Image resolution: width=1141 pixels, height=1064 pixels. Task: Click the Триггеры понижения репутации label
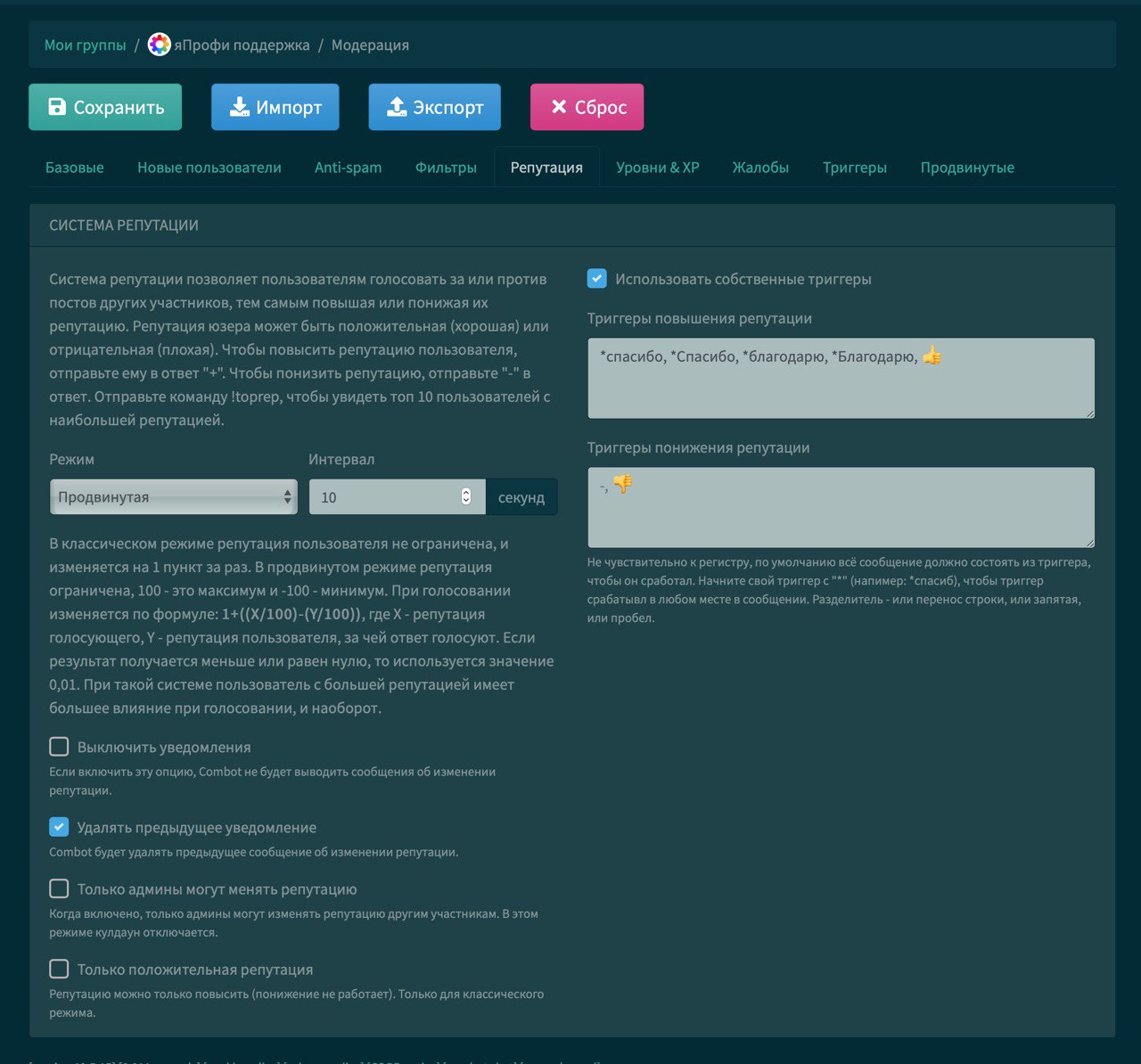(699, 447)
